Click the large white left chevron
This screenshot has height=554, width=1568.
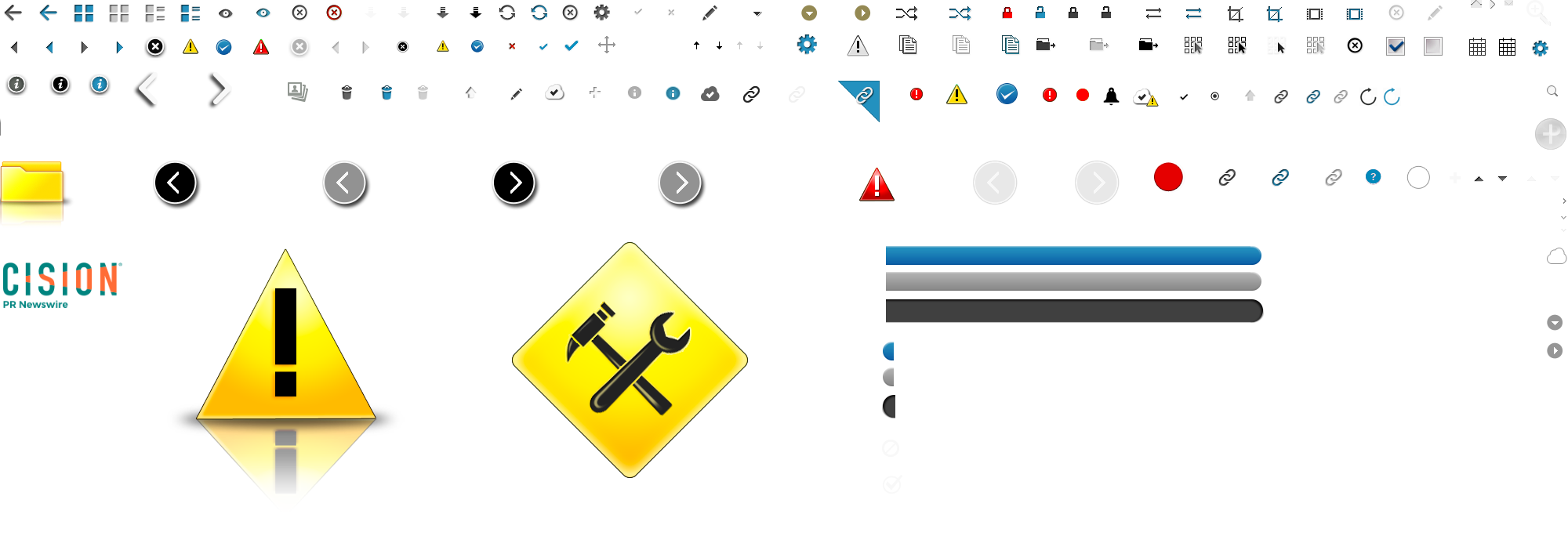(x=147, y=89)
